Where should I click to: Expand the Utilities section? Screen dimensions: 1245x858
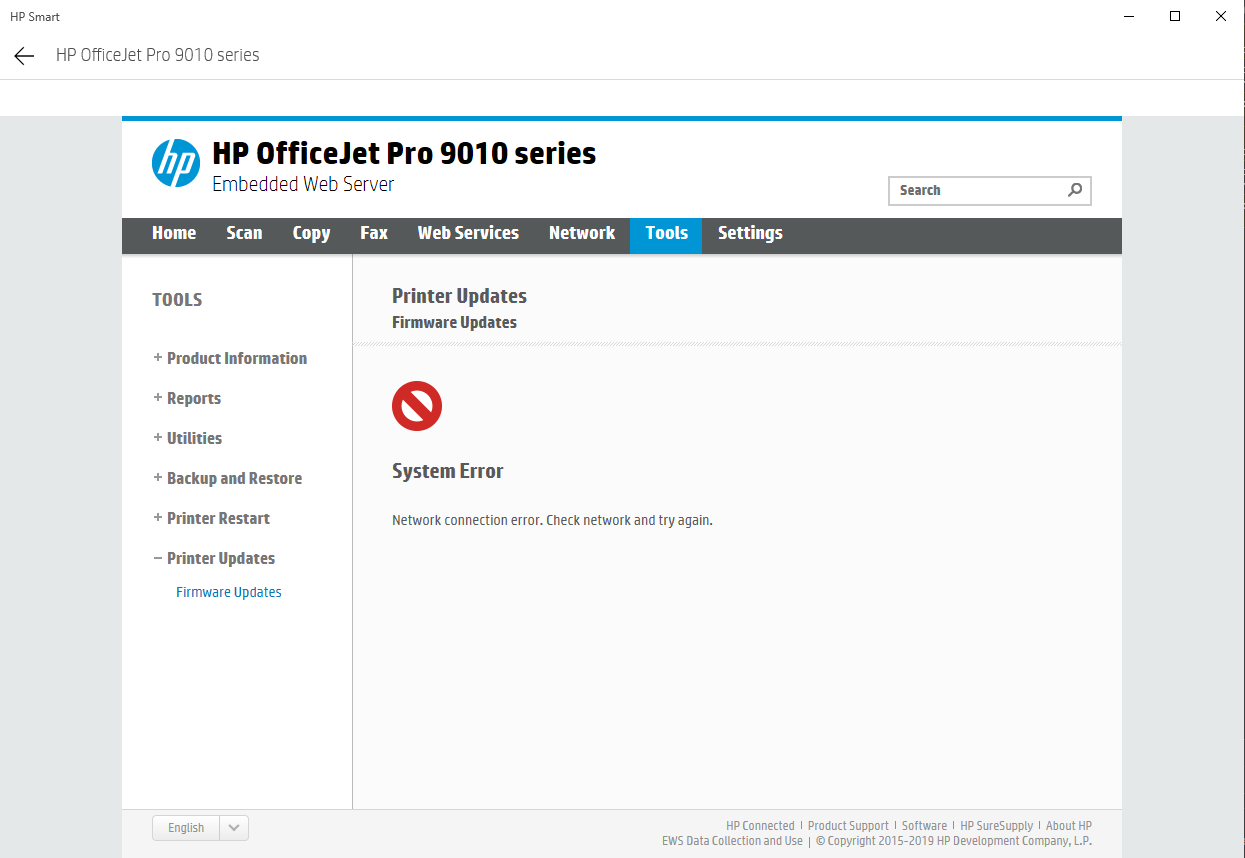point(194,438)
